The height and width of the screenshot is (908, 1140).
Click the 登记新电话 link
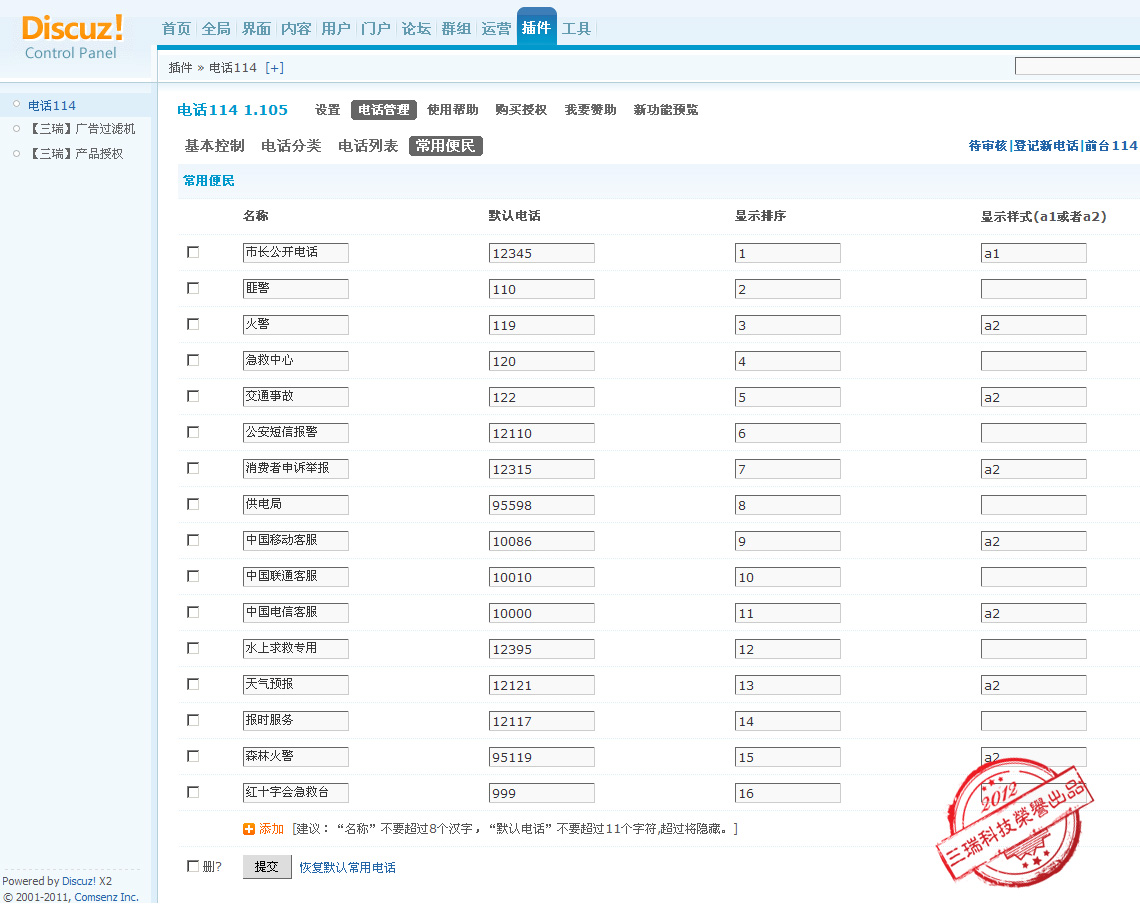coord(1046,146)
